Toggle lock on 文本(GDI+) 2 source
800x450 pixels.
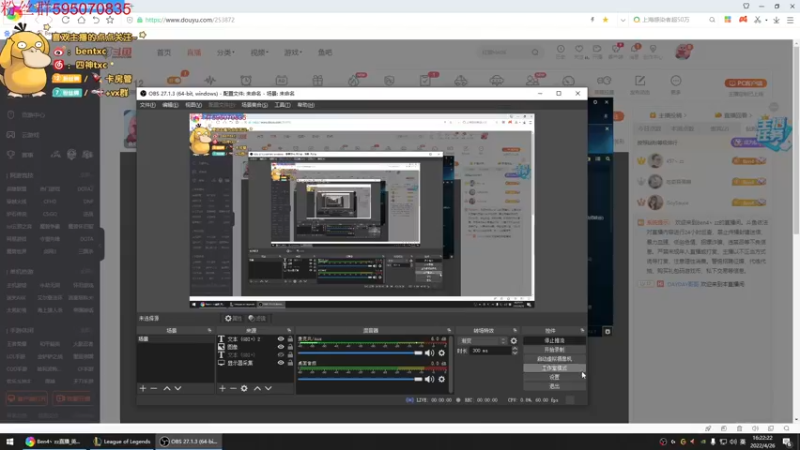click(290, 339)
